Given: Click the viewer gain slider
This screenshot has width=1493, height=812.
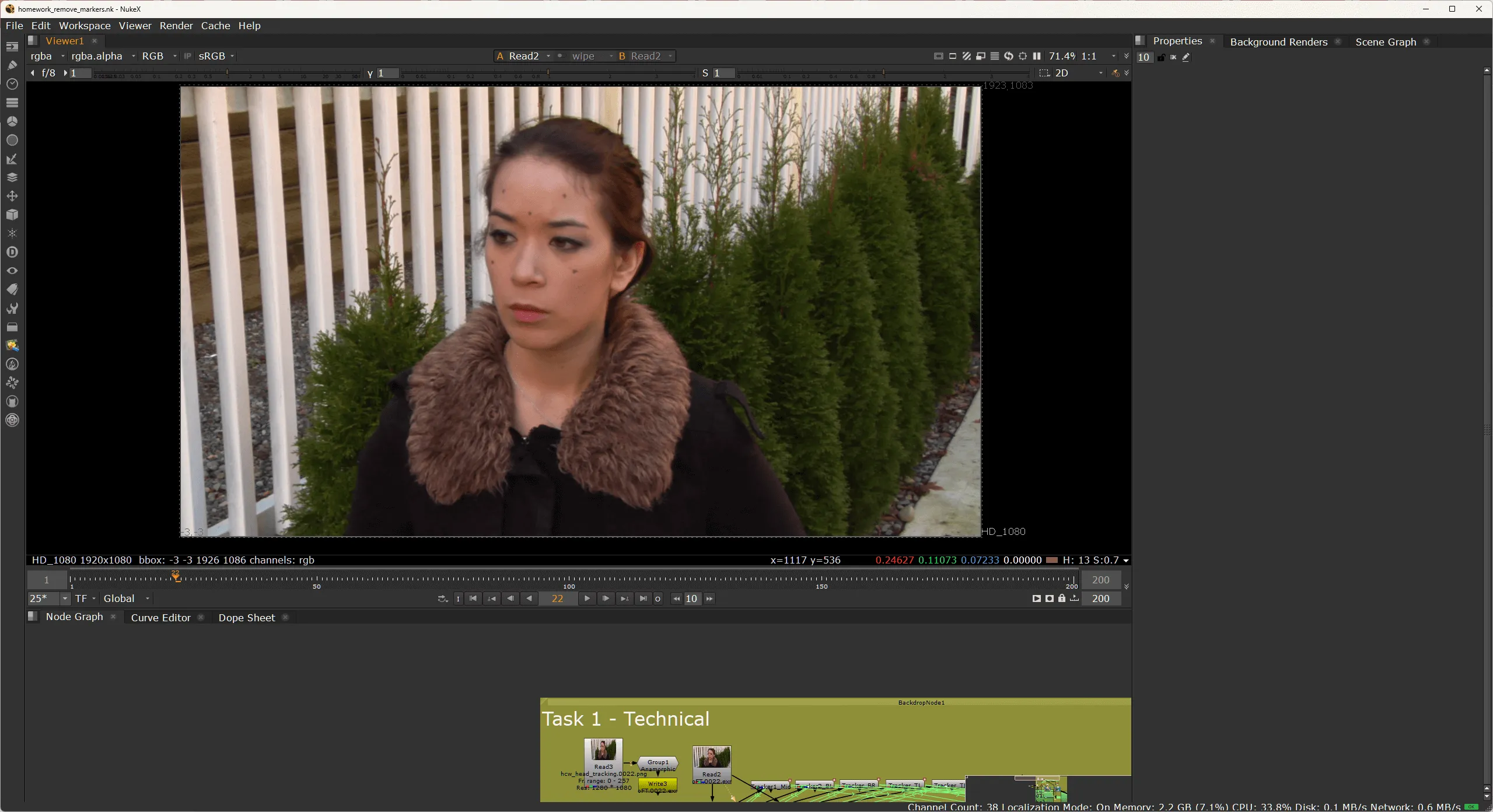Looking at the screenshot, I should 228,73.
